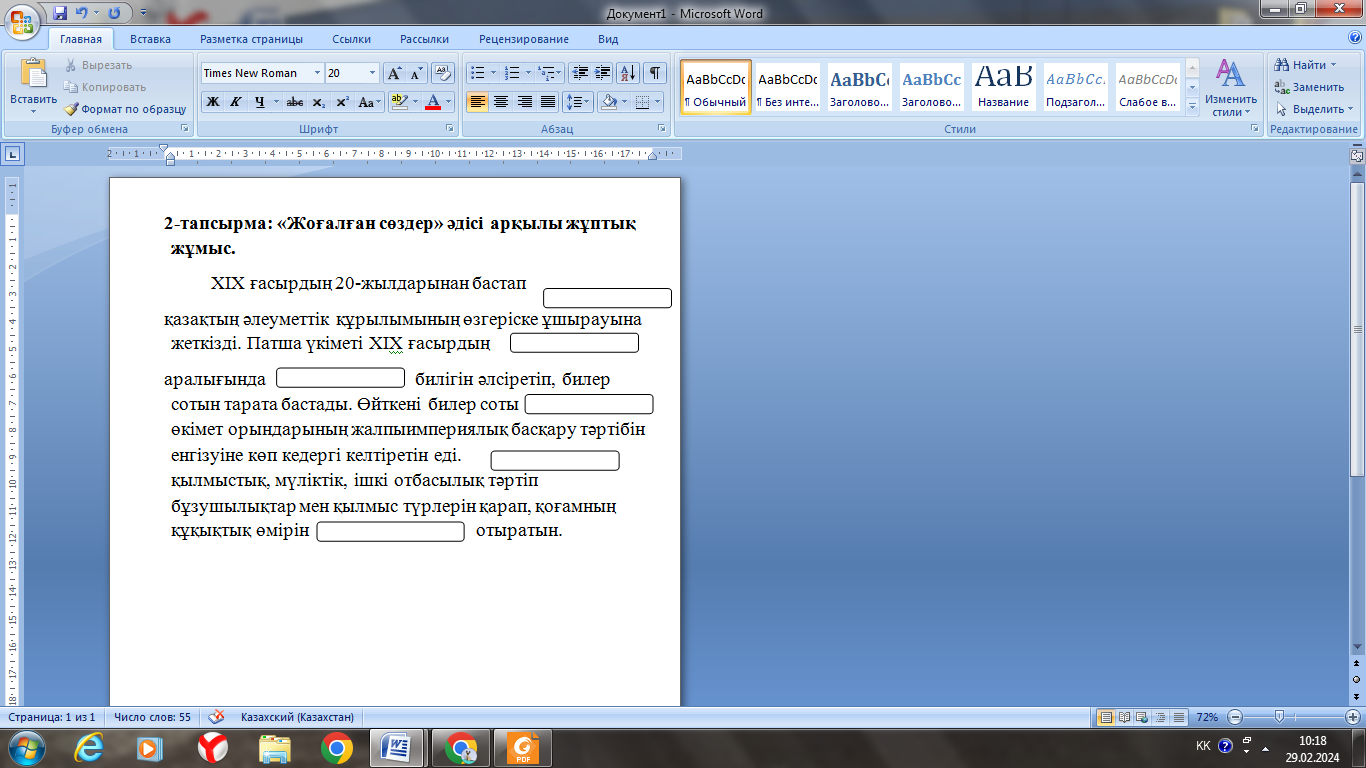Open Customize Quick Access Toolbar dropdown

tap(144, 14)
